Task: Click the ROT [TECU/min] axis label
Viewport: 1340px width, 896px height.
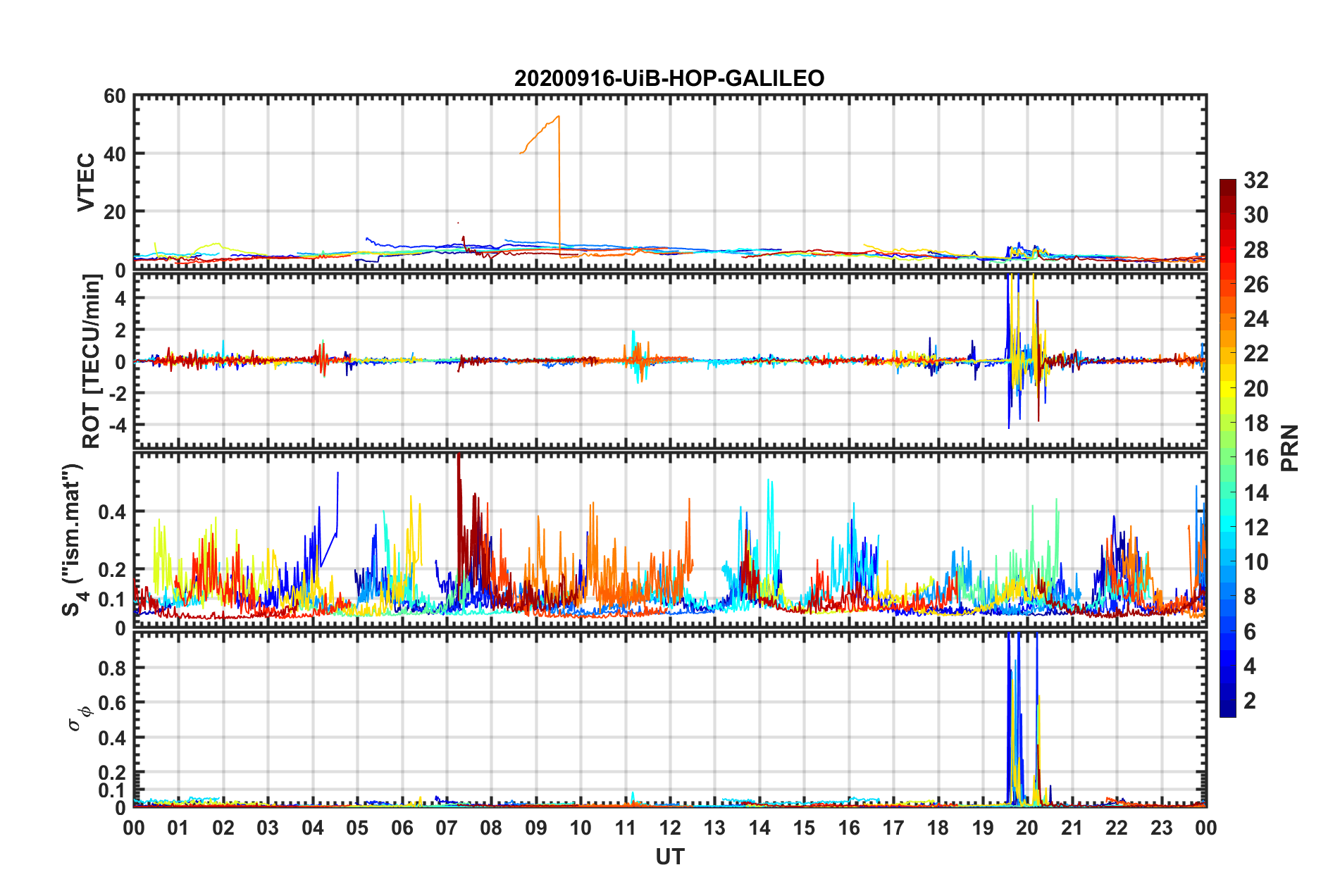Action: pyautogui.click(x=92, y=361)
